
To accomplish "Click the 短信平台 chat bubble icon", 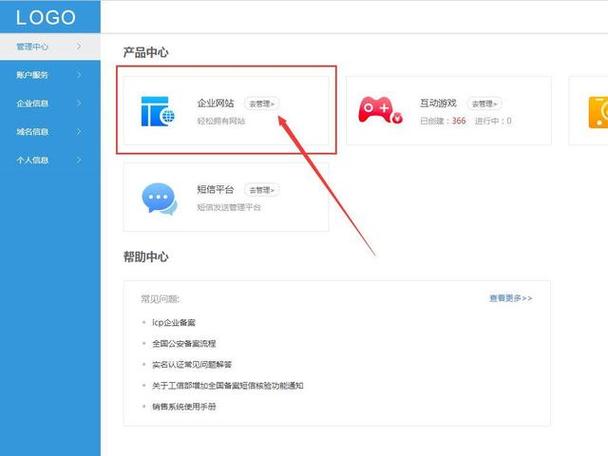I will point(160,199).
